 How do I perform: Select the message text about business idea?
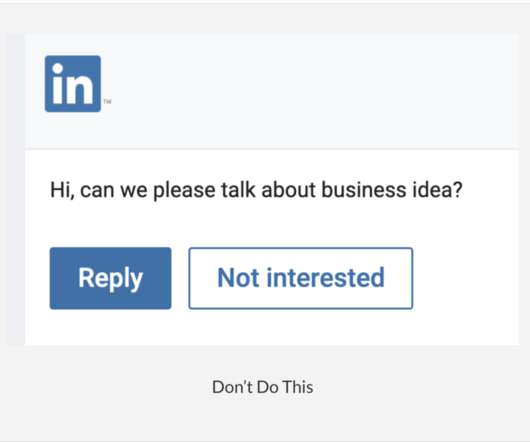256,190
